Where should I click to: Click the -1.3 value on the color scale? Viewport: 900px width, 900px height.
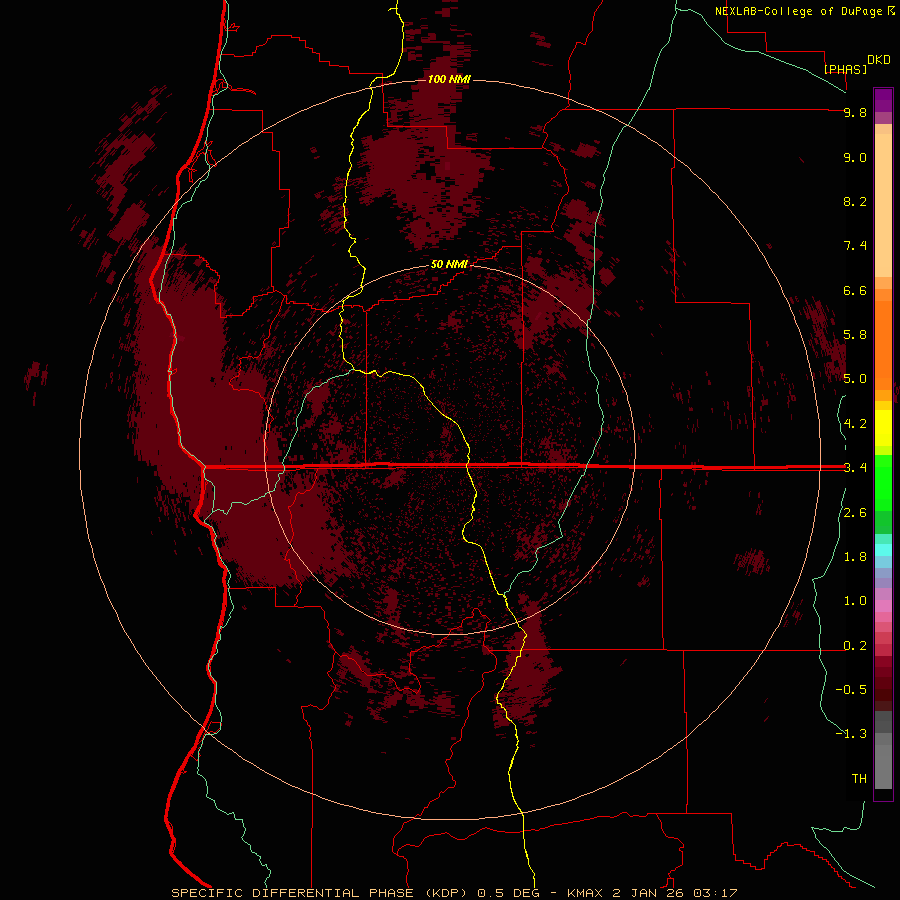click(x=851, y=734)
